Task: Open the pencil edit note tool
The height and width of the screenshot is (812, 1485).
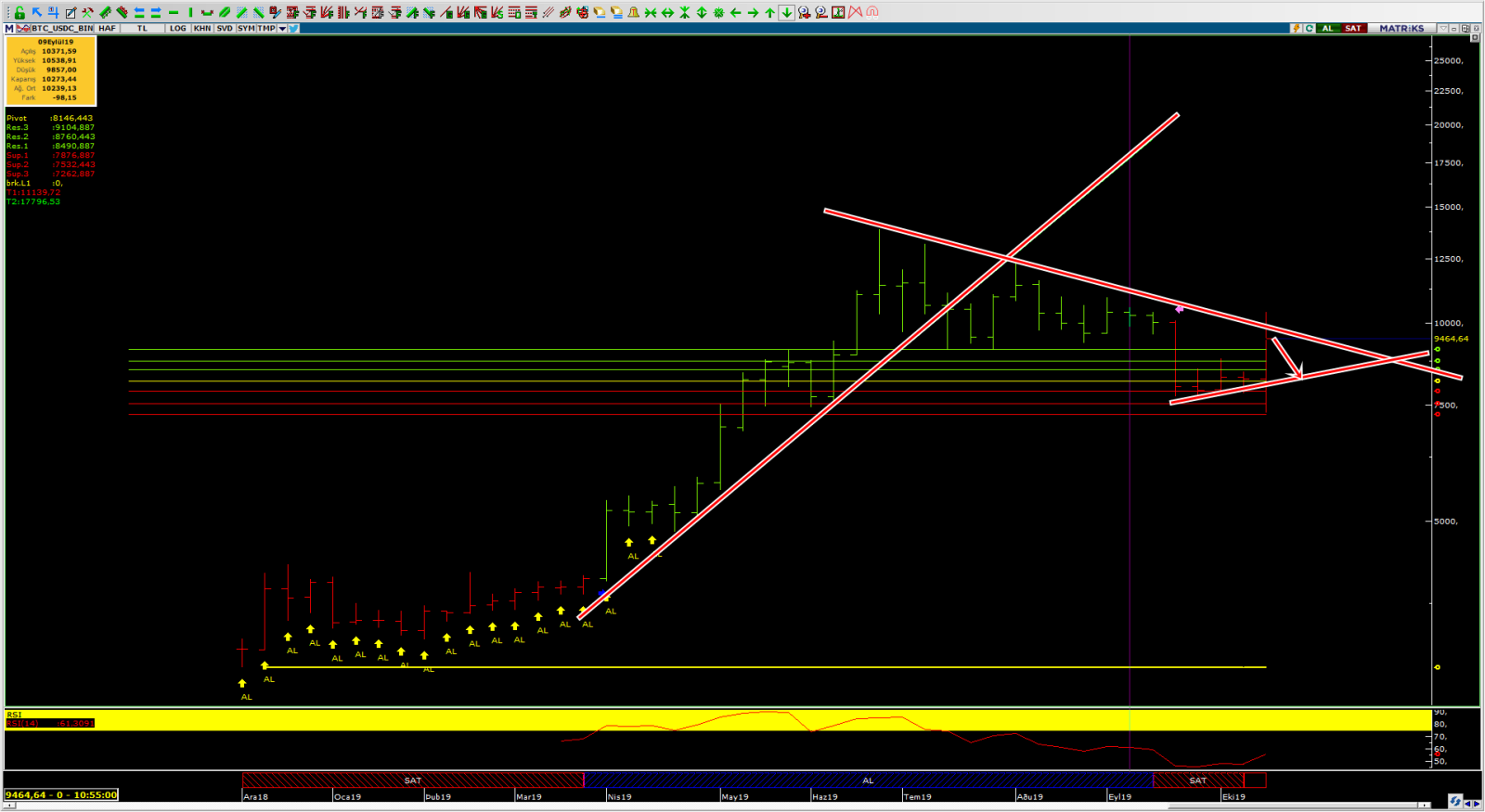Action: click(x=71, y=12)
